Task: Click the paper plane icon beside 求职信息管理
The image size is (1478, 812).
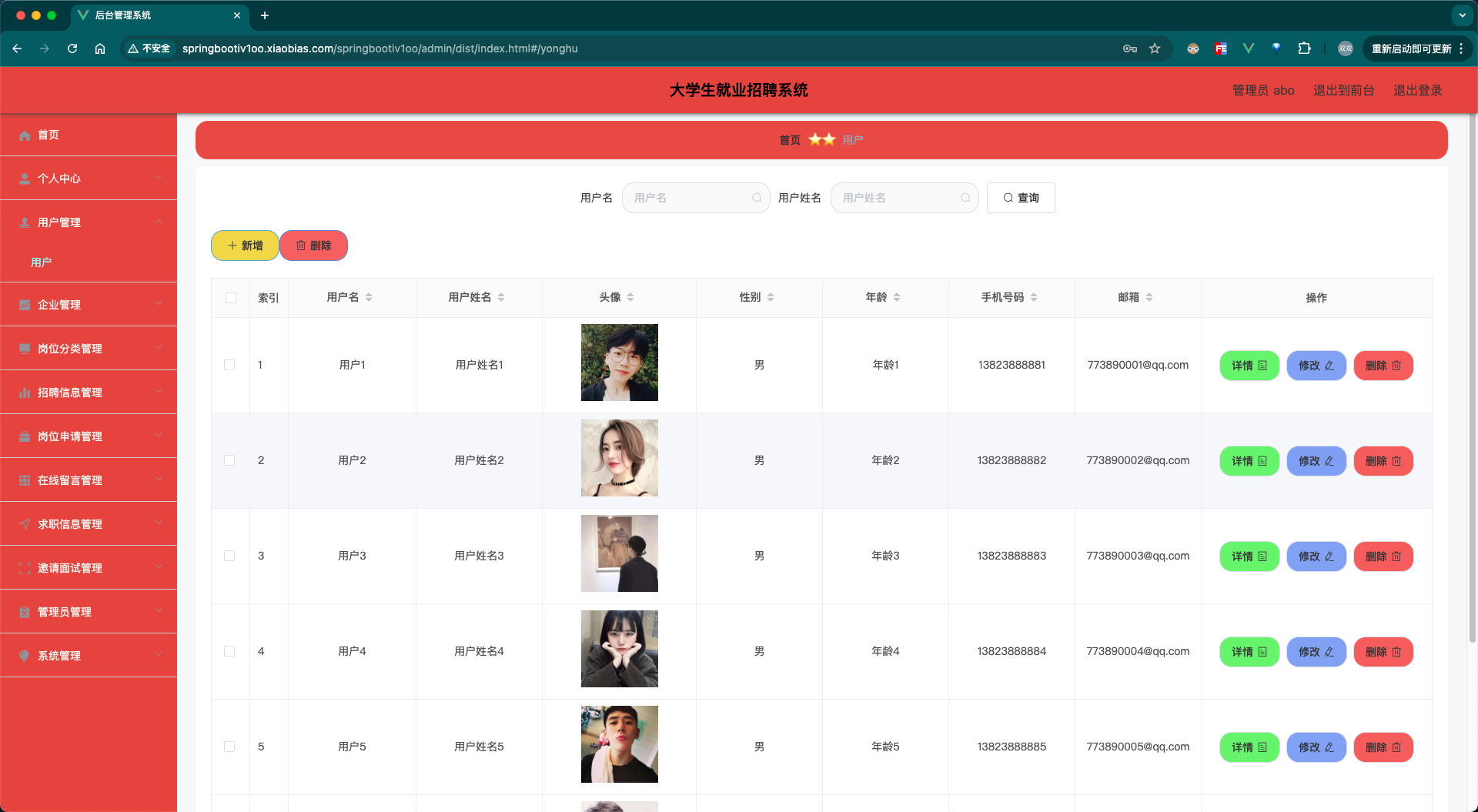Action: [25, 524]
